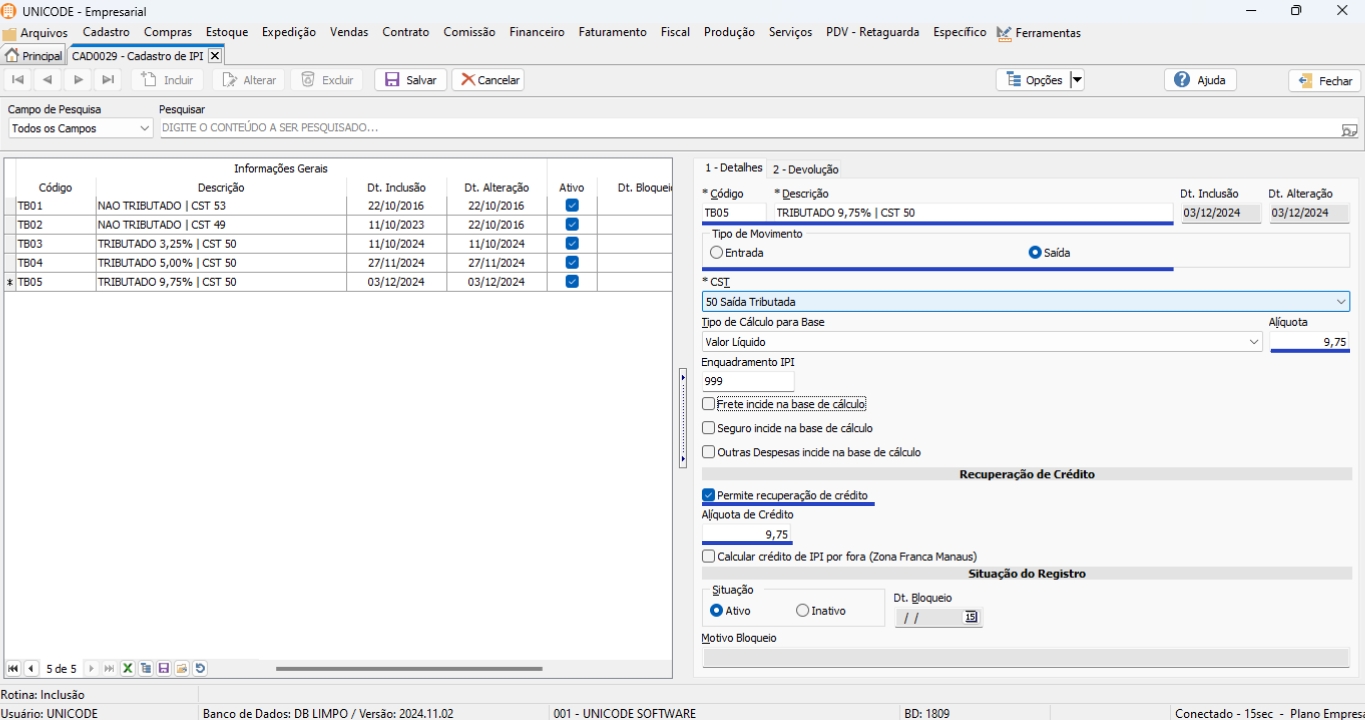This screenshot has height=720, width=1365.
Task: Click the Cancelar button
Action: [488, 80]
